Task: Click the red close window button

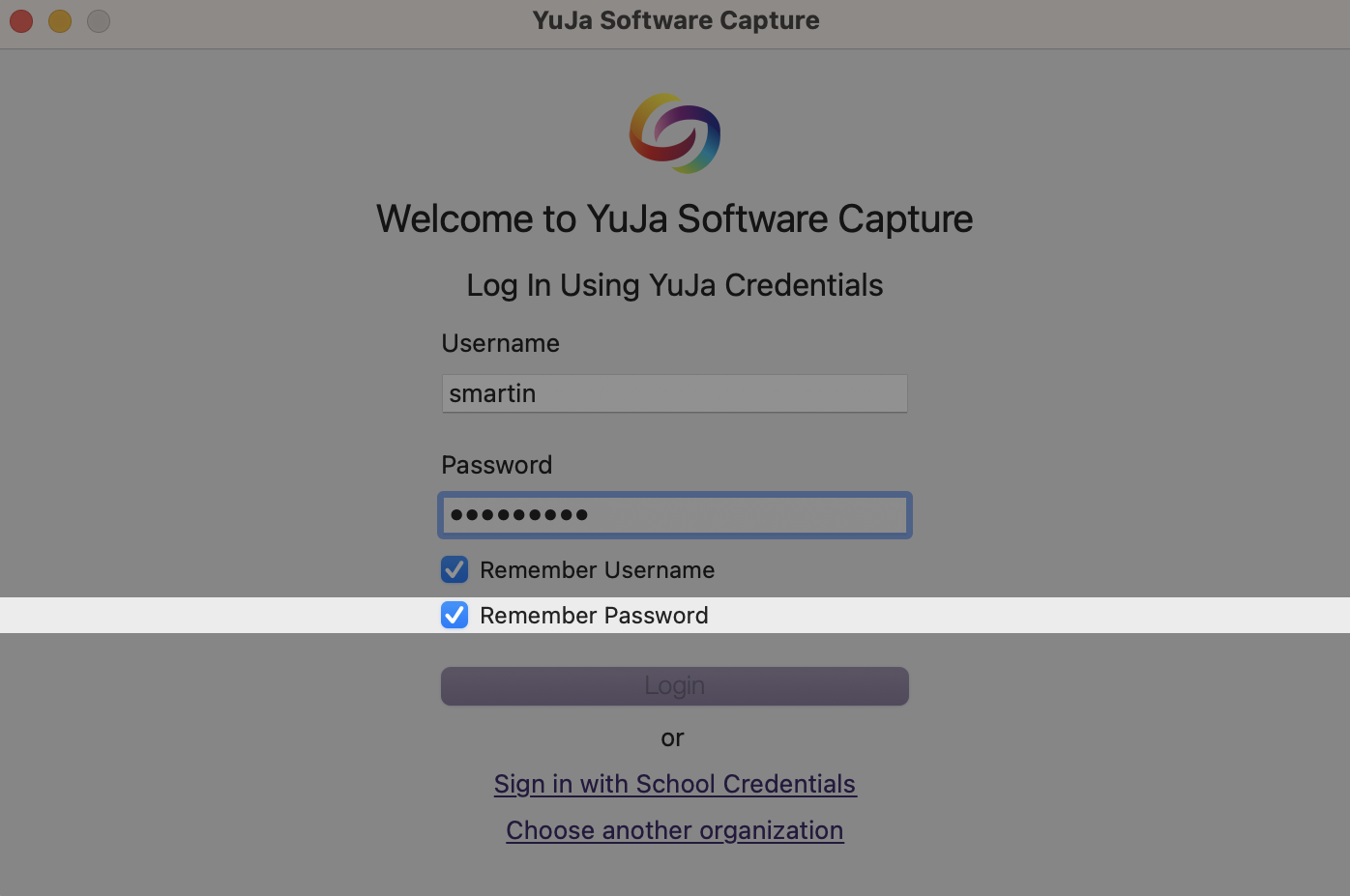Action: point(20,20)
